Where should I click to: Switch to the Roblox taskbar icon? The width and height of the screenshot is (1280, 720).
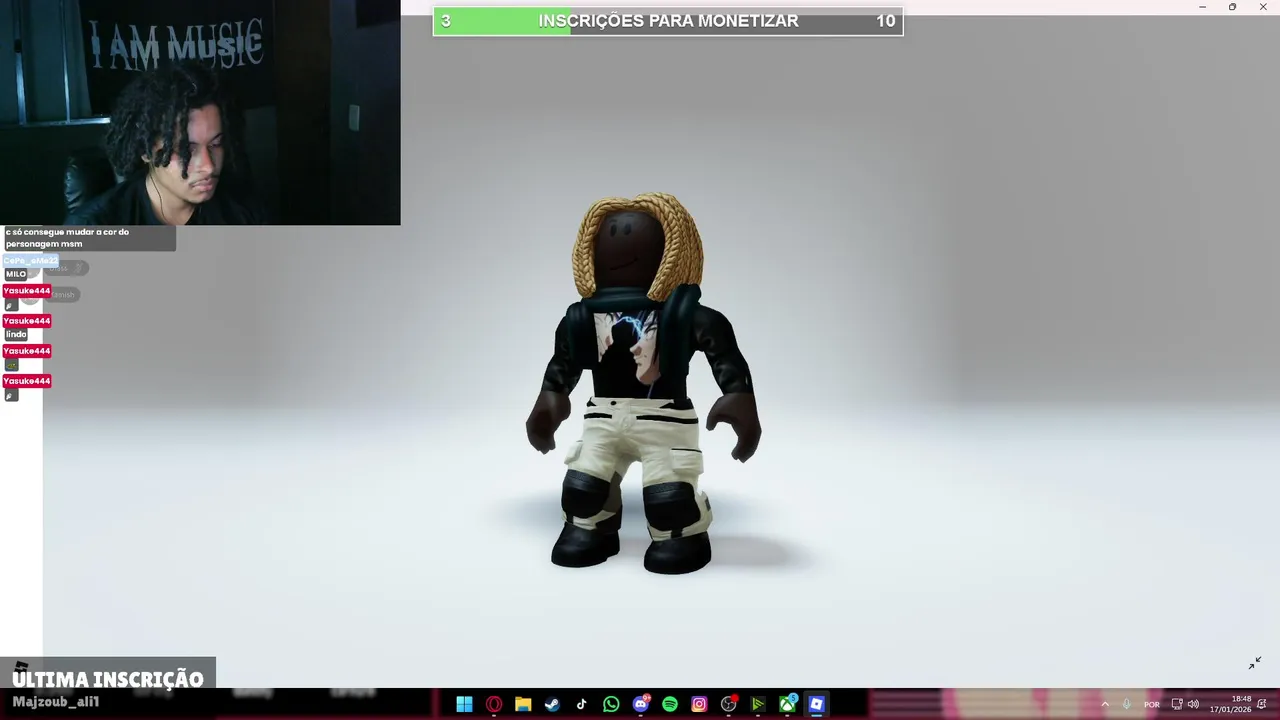pos(817,704)
